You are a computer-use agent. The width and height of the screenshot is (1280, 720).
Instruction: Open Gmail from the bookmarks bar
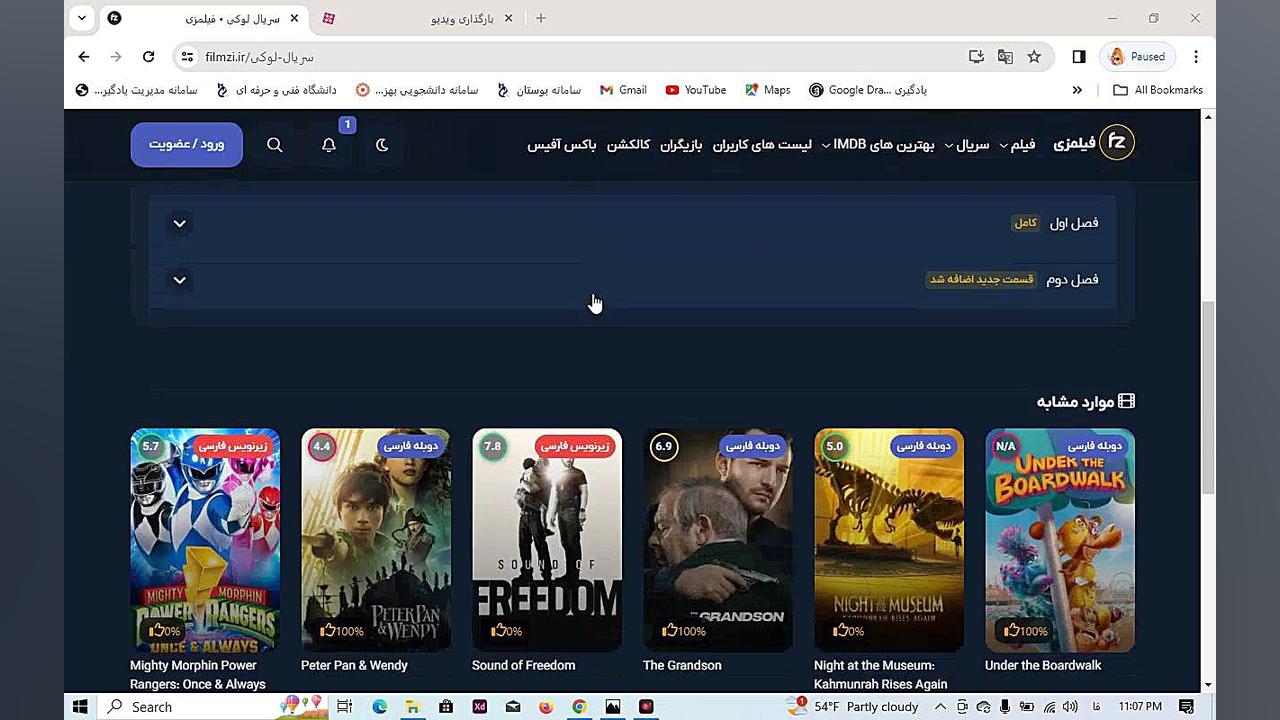(622, 90)
